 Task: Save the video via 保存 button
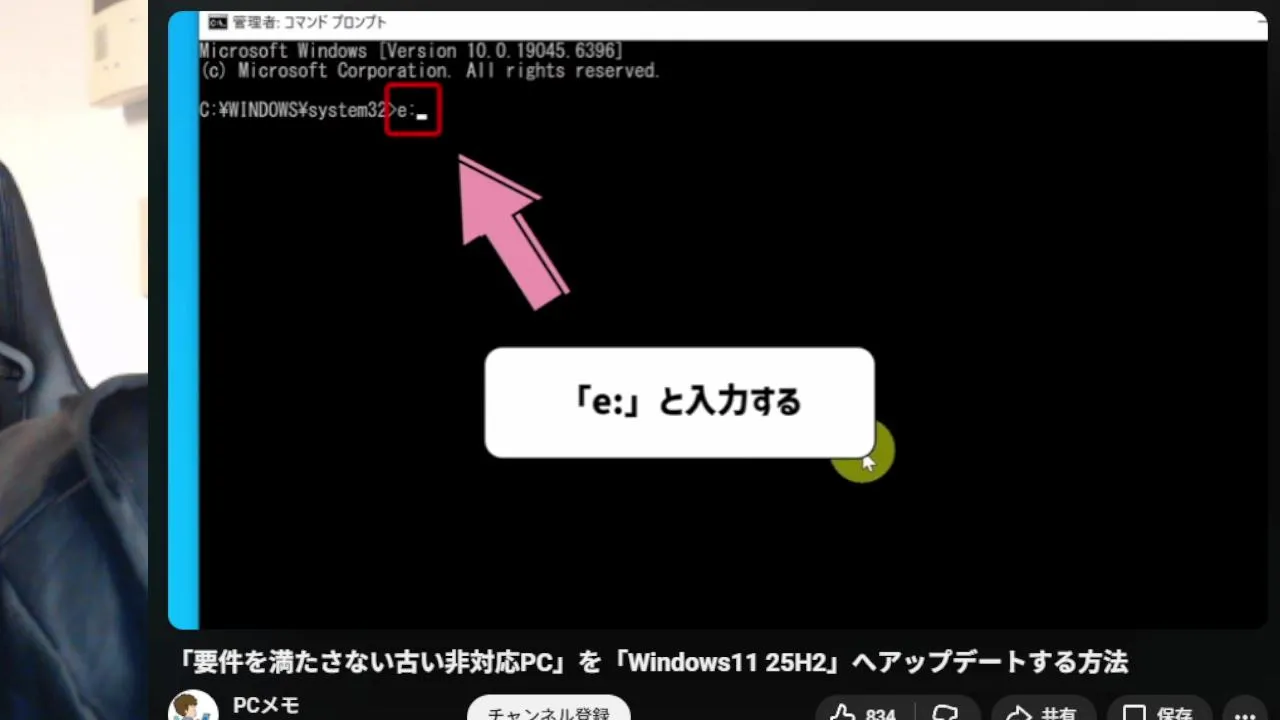1158,712
